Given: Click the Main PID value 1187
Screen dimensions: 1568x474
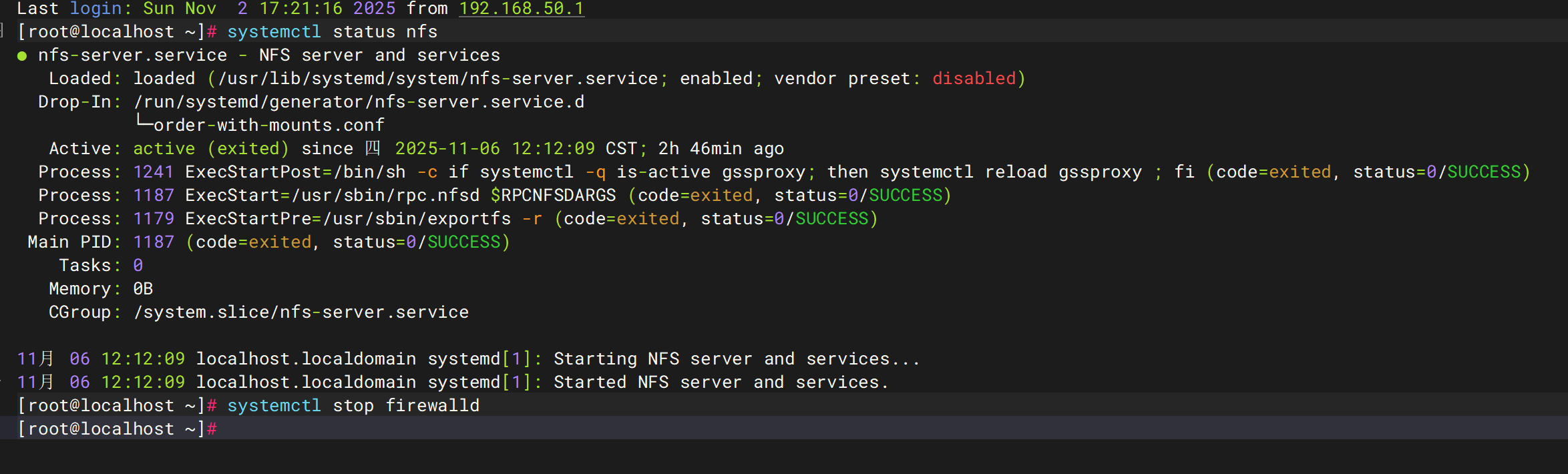Looking at the screenshot, I should tap(154, 242).
